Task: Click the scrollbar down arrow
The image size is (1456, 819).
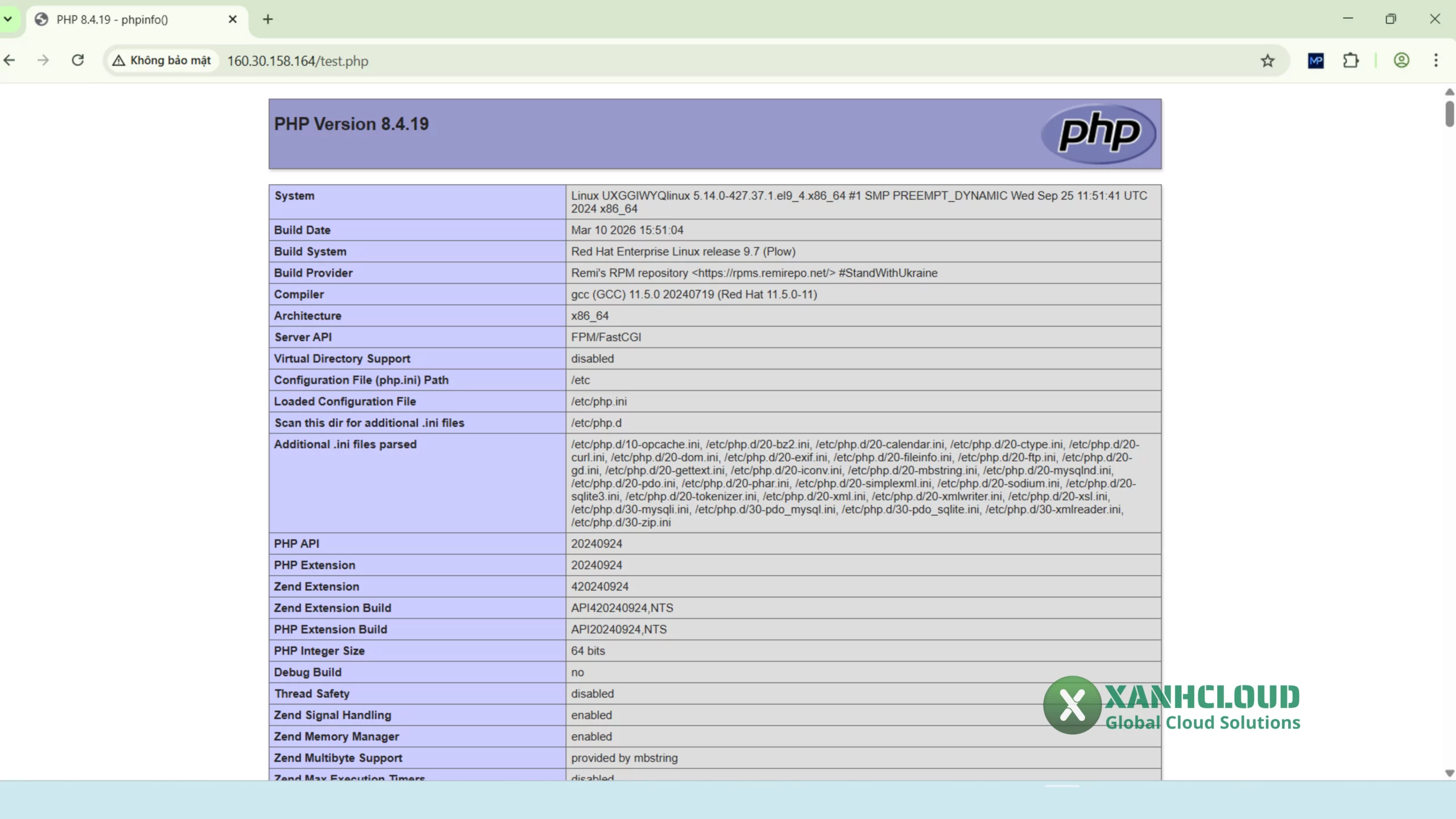Action: 1449,772
